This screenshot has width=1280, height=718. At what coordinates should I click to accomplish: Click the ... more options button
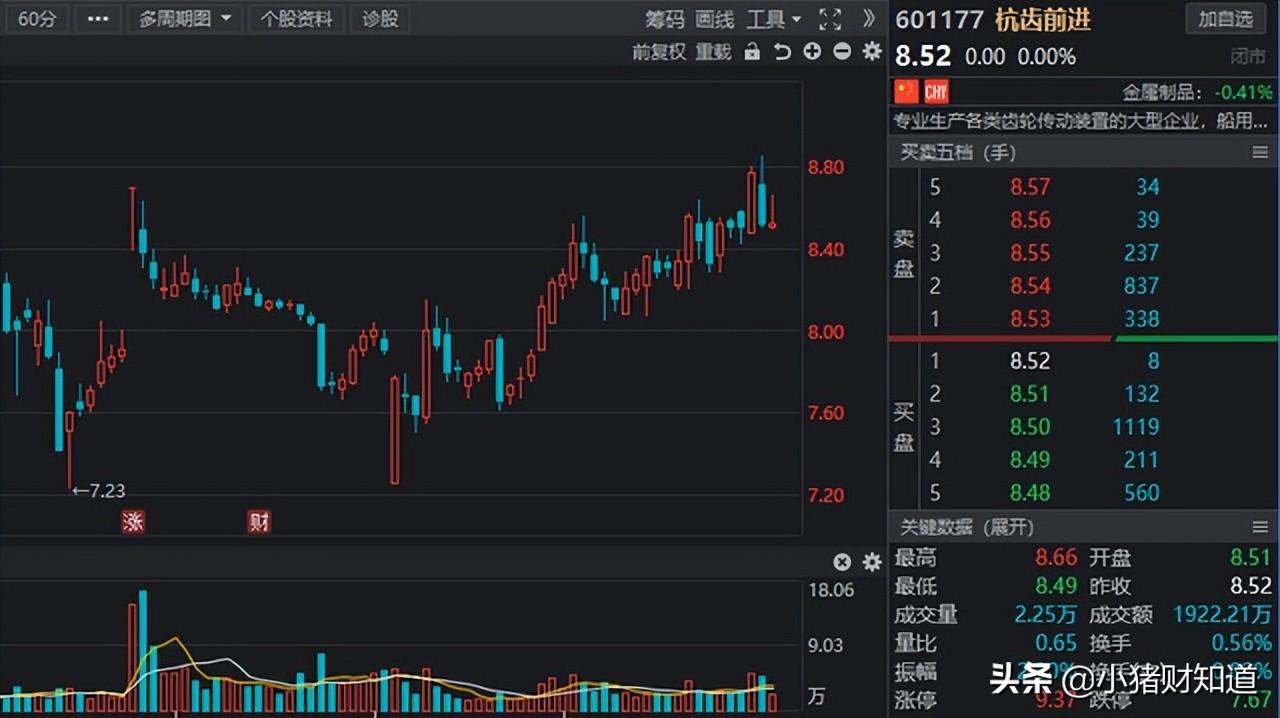[97, 18]
